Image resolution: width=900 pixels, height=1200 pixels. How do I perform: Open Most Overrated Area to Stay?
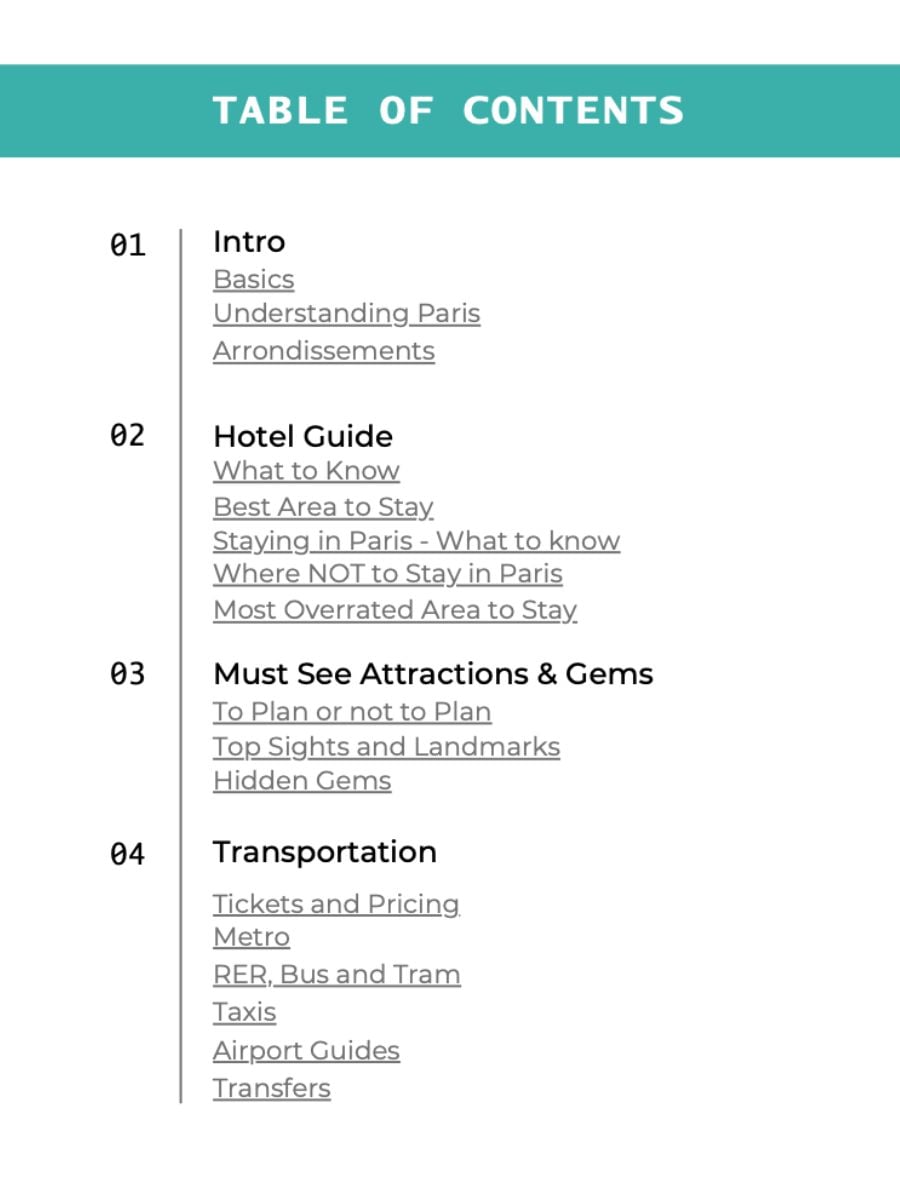click(x=395, y=610)
